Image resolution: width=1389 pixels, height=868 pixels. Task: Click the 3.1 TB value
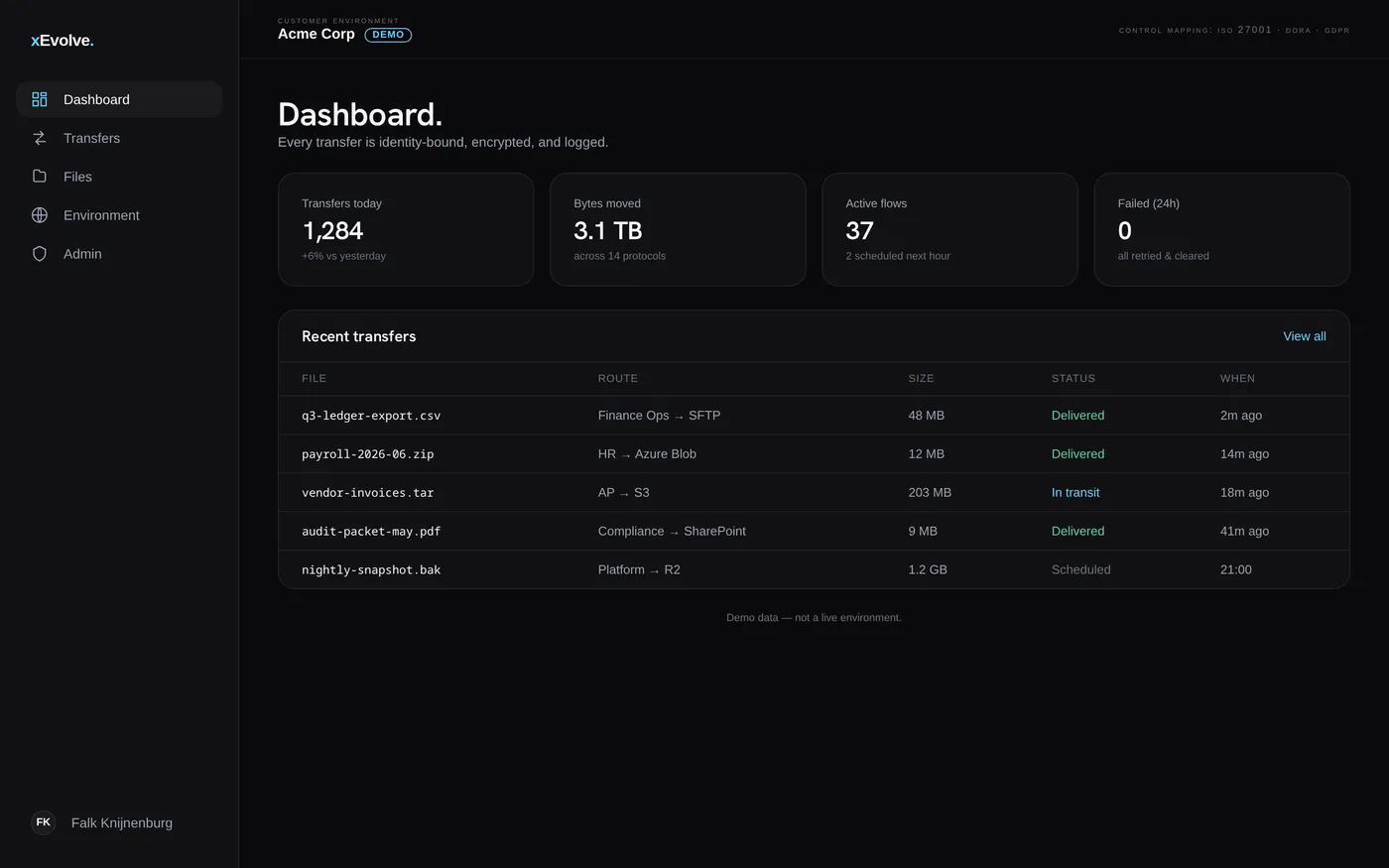608,230
